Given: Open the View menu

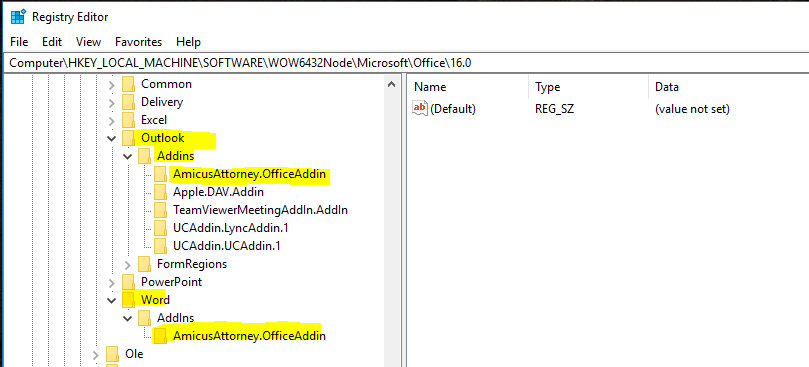Looking at the screenshot, I should click(88, 42).
